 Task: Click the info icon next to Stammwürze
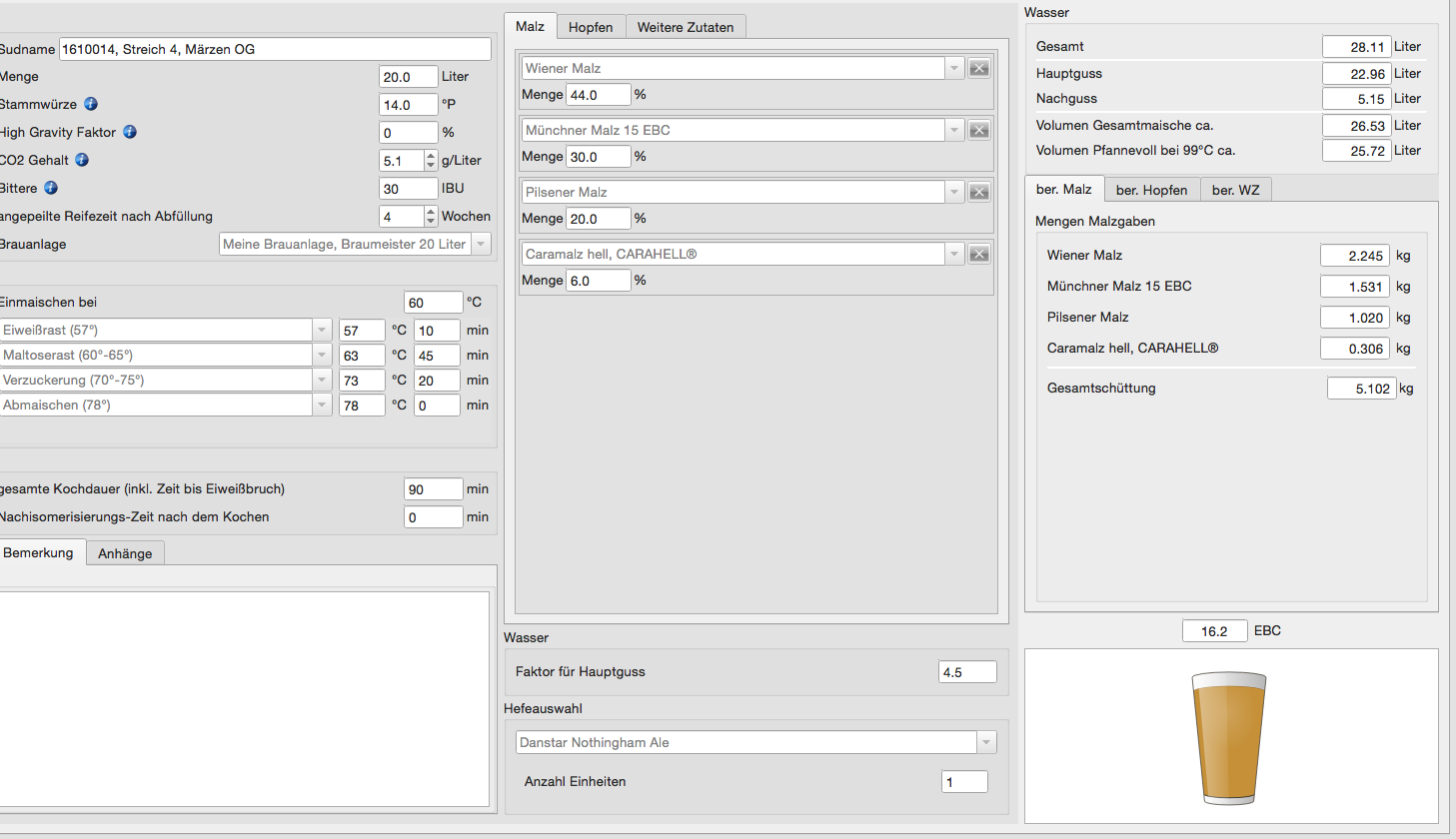(x=91, y=104)
